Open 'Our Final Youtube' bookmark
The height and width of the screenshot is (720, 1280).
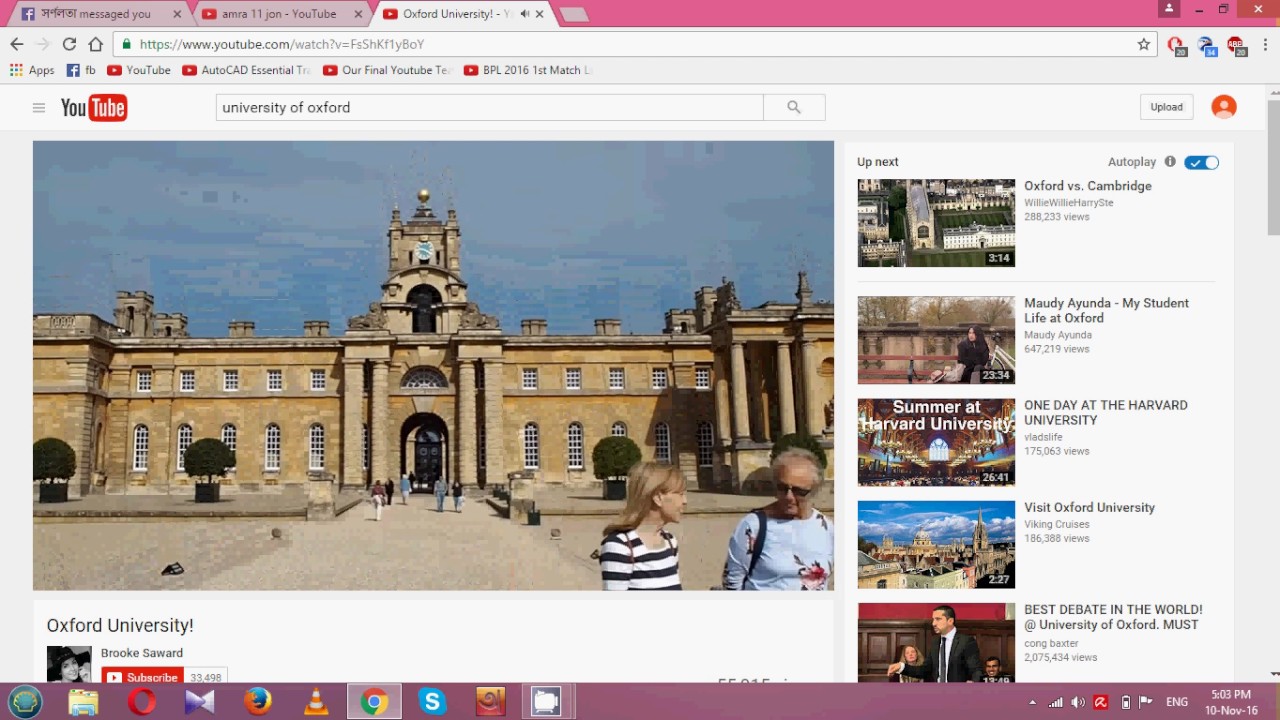[x=387, y=70]
